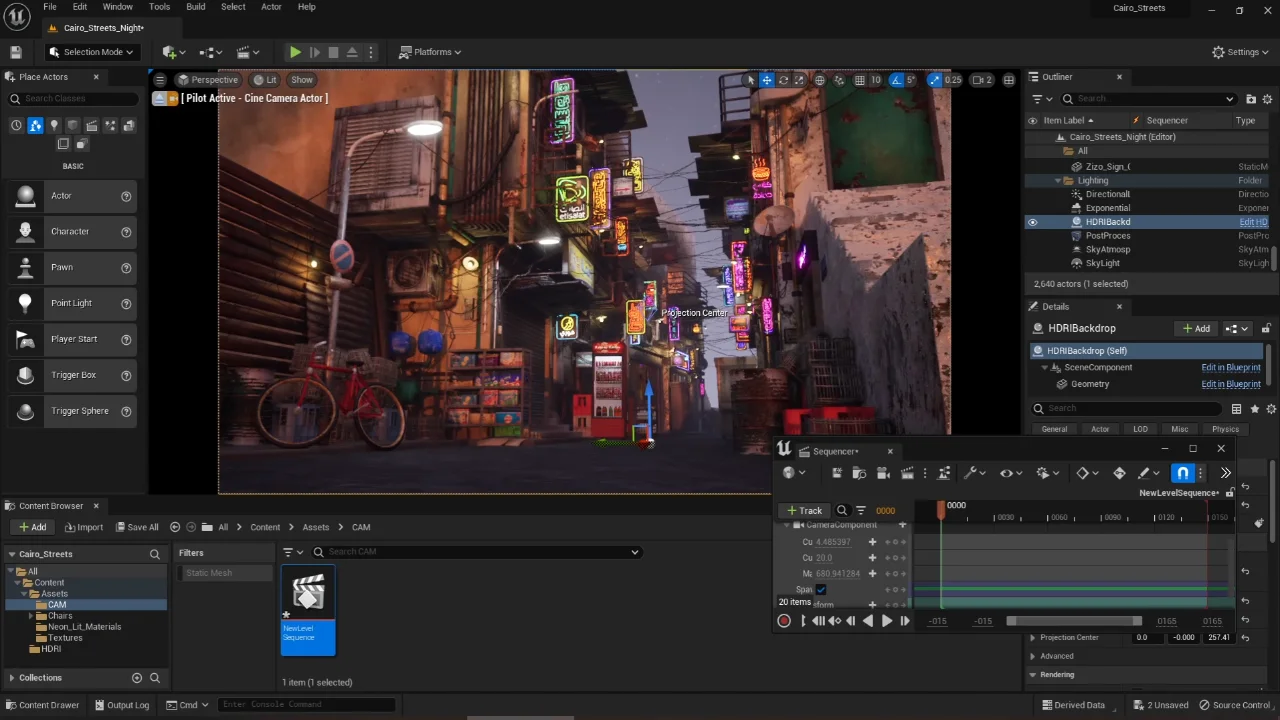The height and width of the screenshot is (720, 1280).
Task: Click the eject pilot icon in viewport
Action: [x=159, y=98]
